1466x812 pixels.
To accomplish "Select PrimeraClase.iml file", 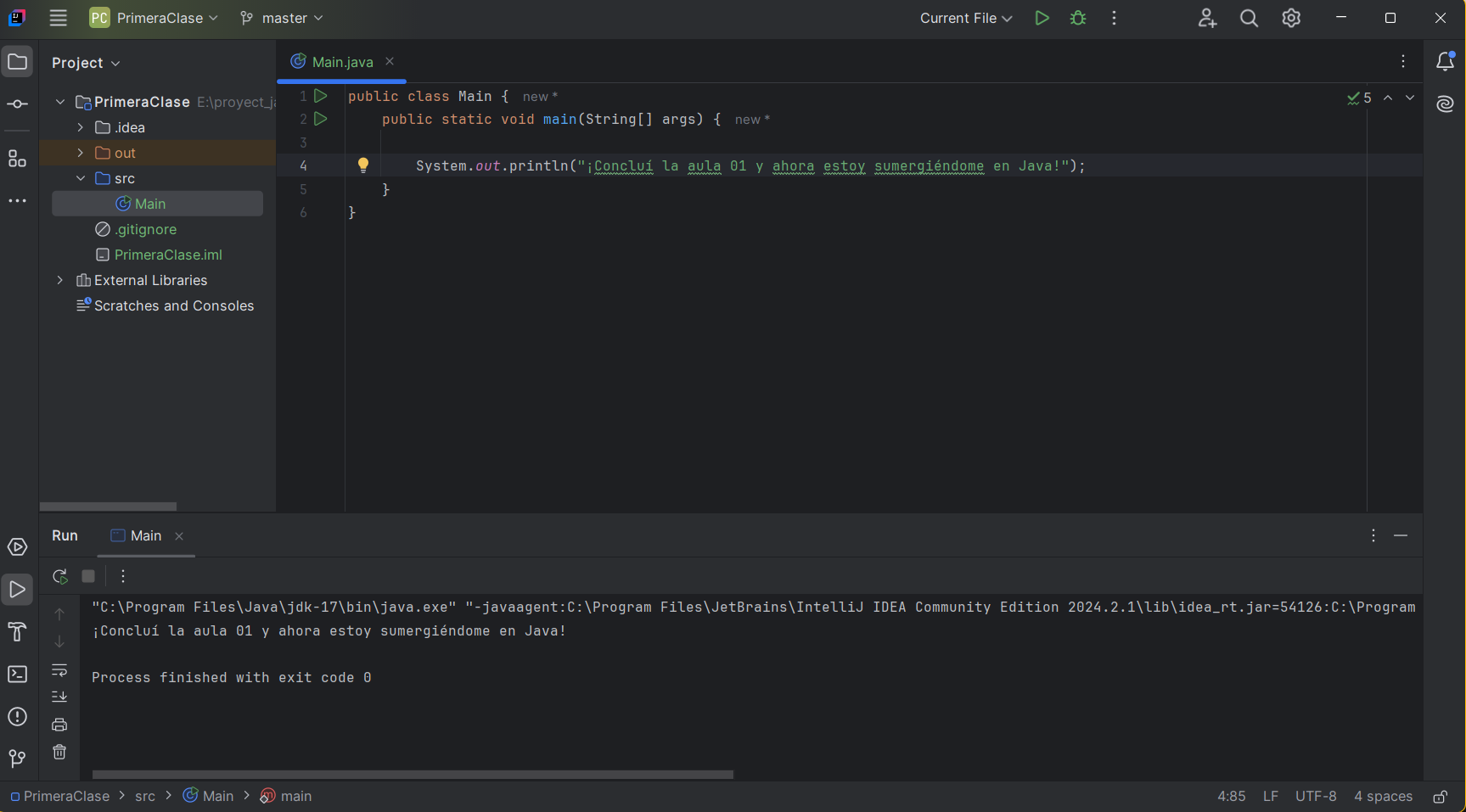I will (x=159, y=255).
